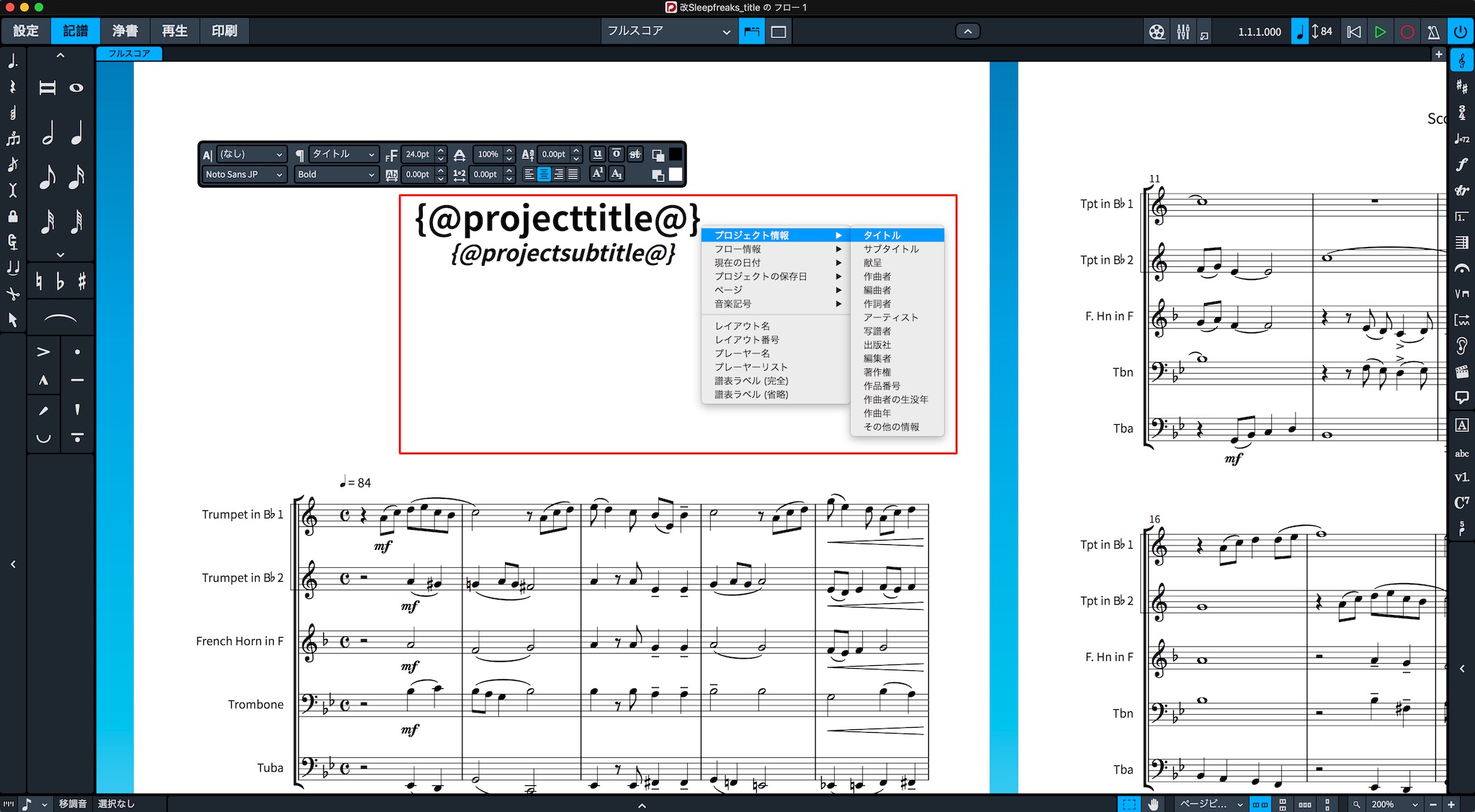Open the フルスコア layout dropdown

668,31
